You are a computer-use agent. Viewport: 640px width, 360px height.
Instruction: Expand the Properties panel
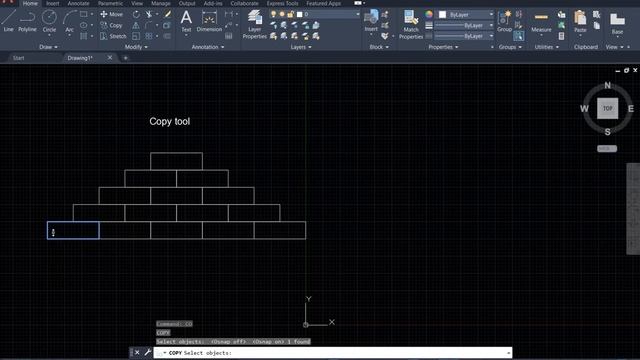(x=443, y=47)
